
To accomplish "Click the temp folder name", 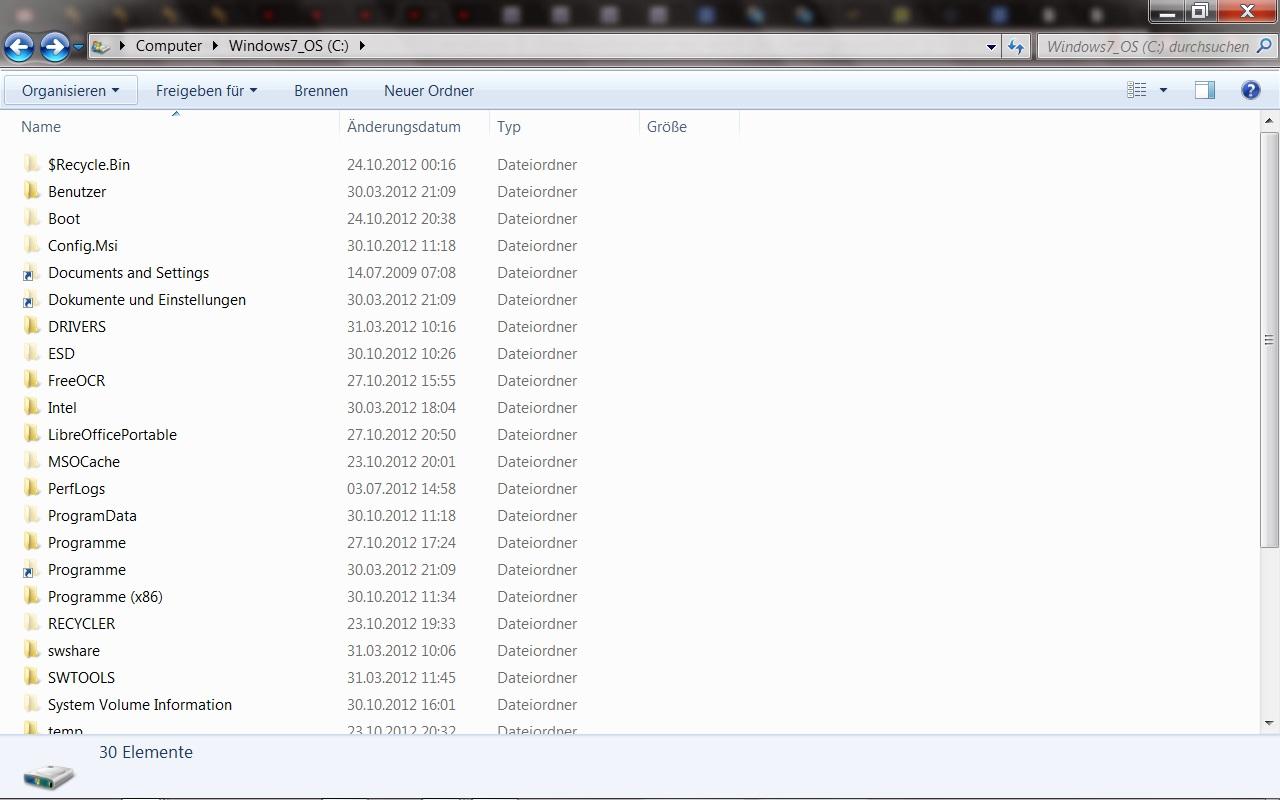I will pyautogui.click(x=65, y=730).
